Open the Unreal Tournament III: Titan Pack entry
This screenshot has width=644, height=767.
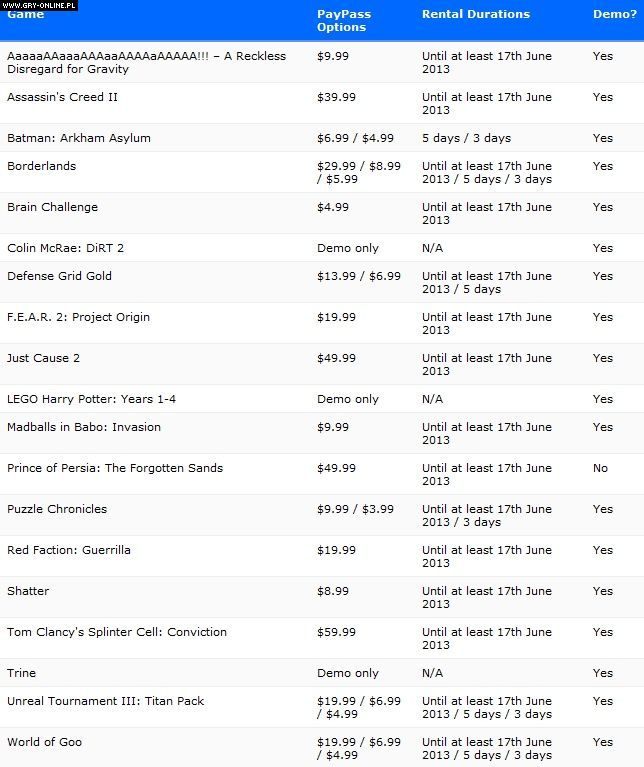point(105,701)
